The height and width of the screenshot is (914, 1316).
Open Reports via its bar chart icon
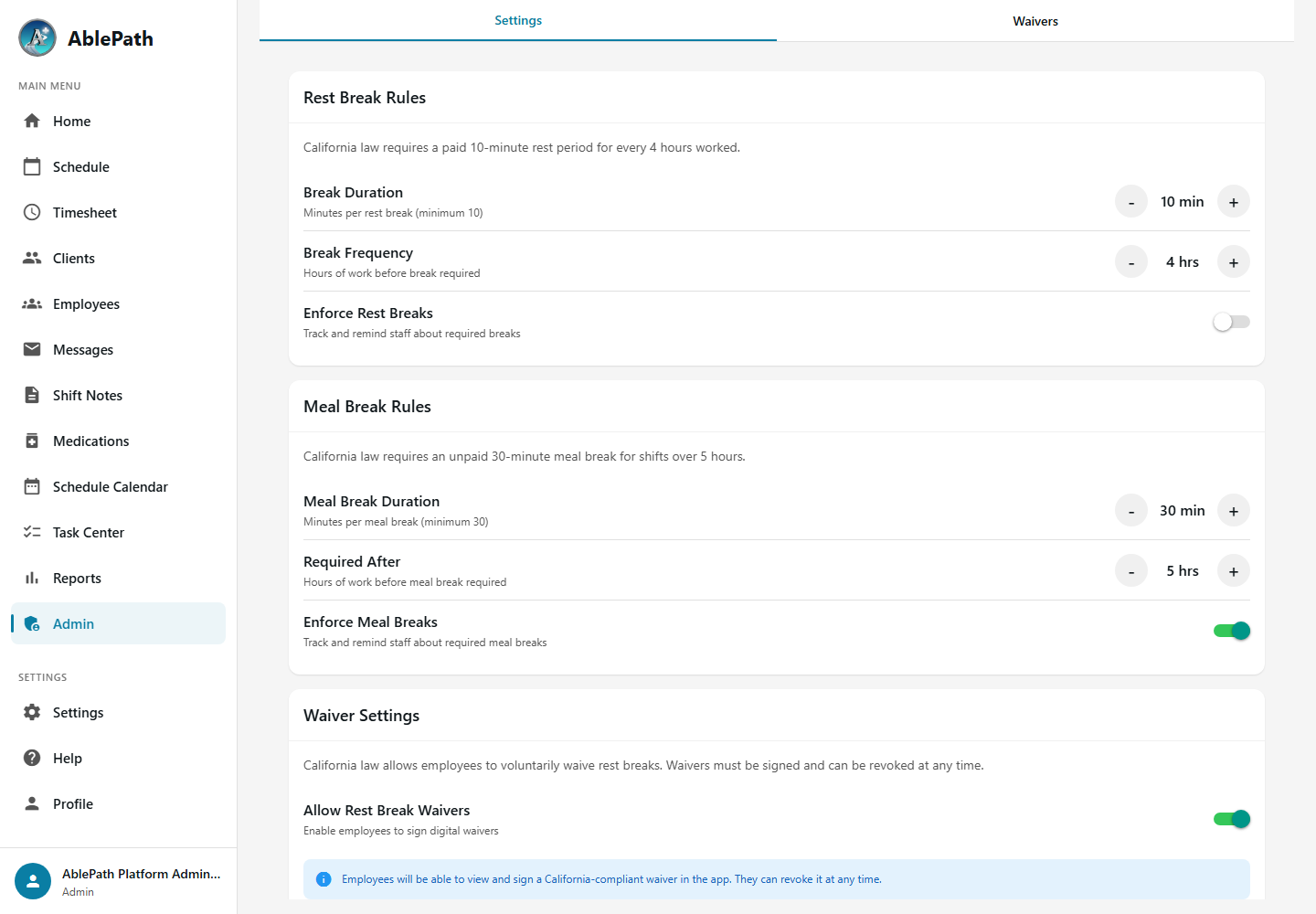[x=32, y=578]
